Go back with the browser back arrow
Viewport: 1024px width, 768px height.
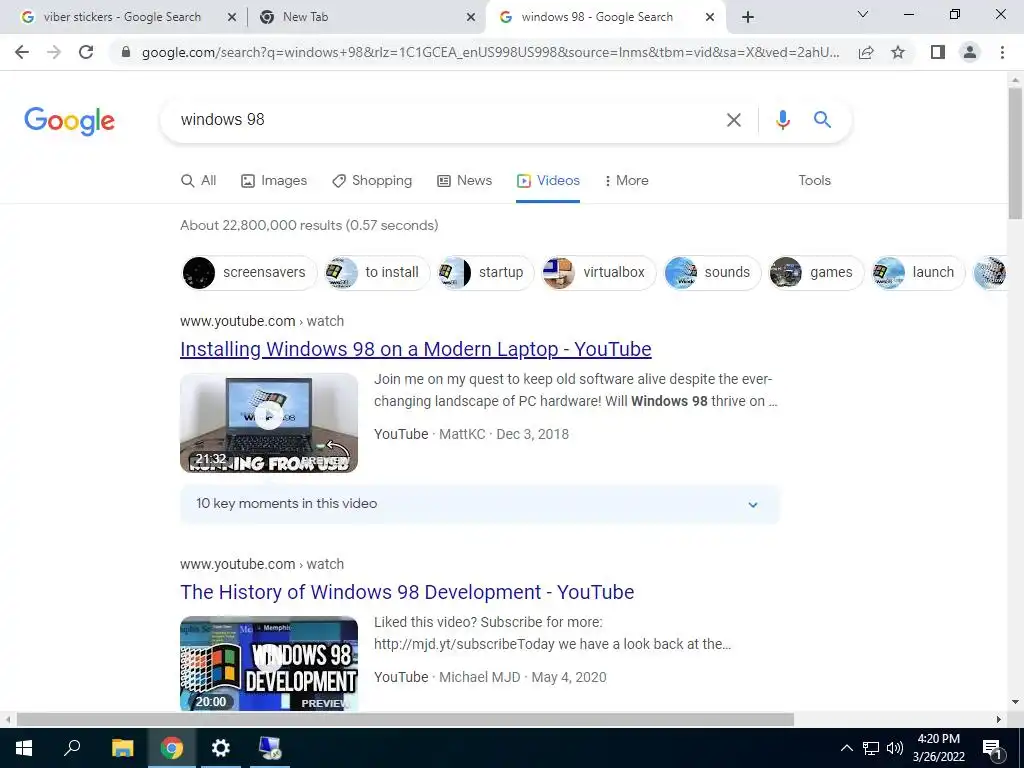[22, 52]
